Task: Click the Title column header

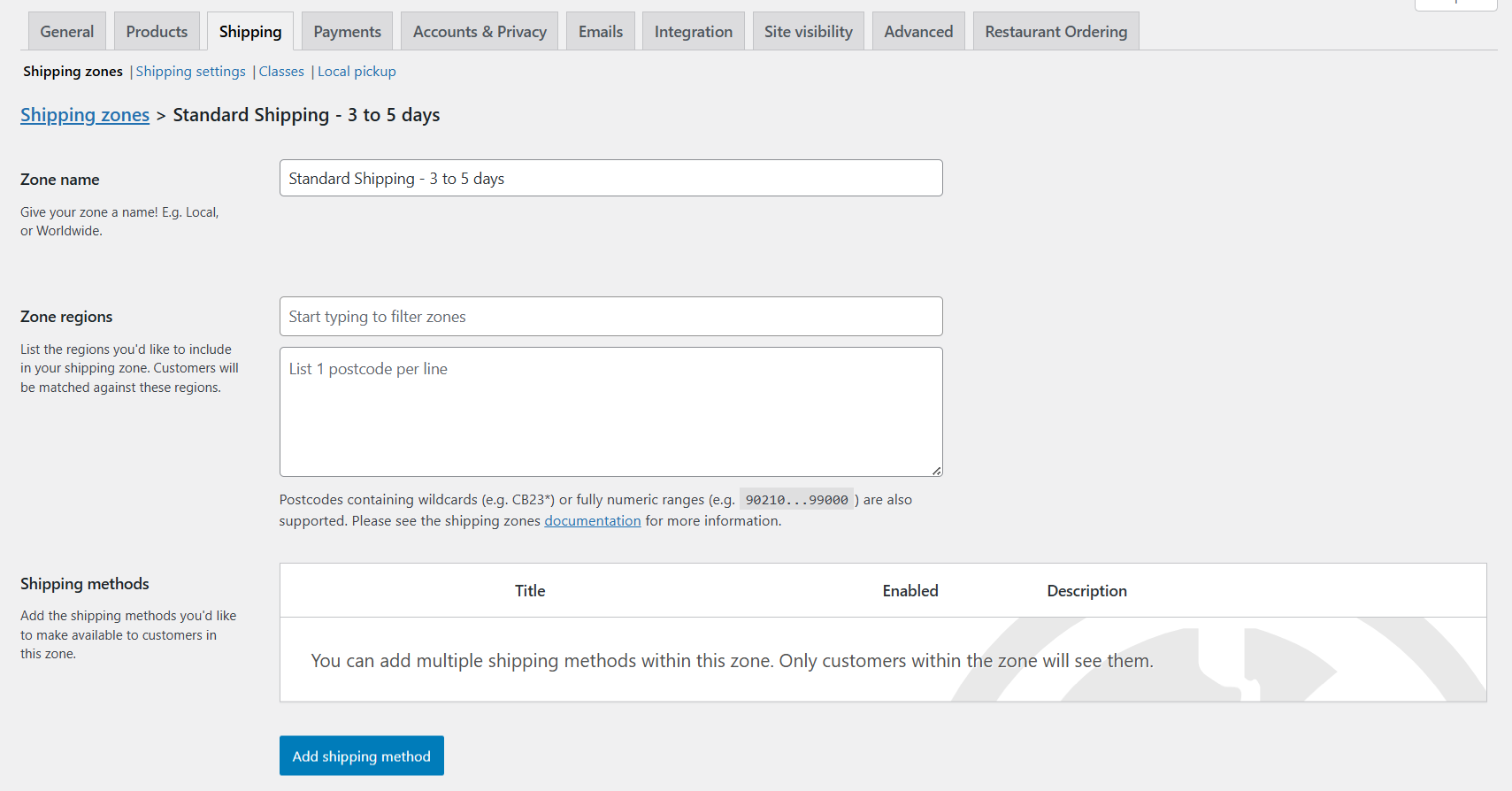Action: pos(530,591)
